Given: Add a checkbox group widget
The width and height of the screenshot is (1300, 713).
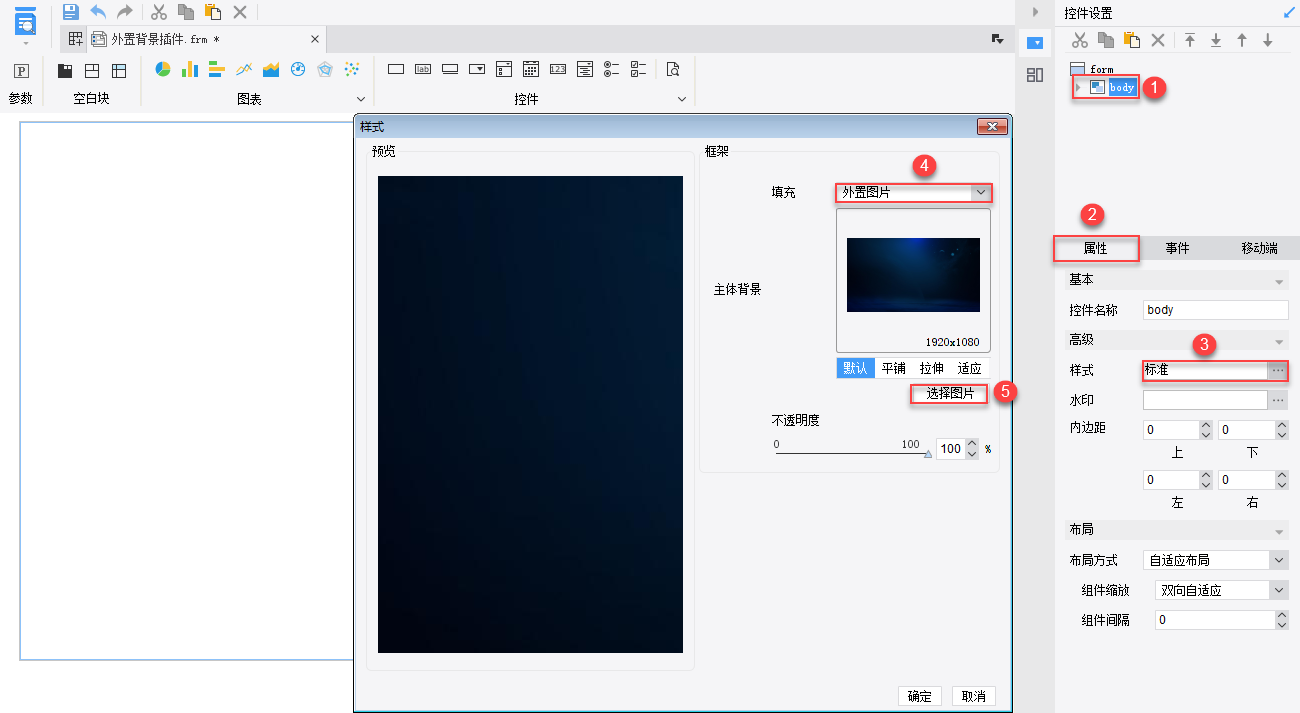Looking at the screenshot, I should coord(639,69).
